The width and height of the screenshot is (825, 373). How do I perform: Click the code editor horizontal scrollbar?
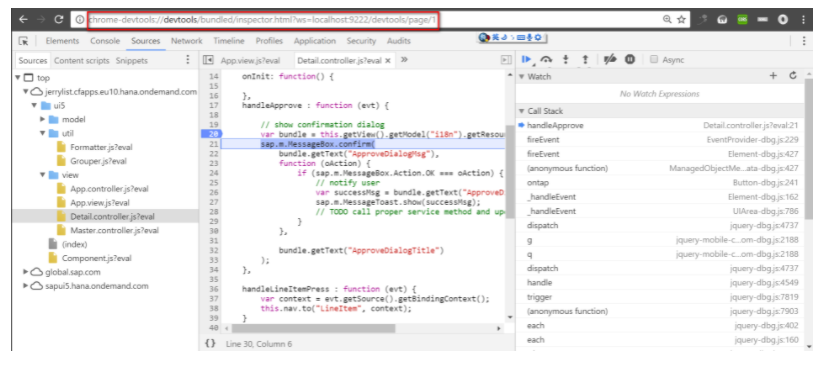[313, 328]
